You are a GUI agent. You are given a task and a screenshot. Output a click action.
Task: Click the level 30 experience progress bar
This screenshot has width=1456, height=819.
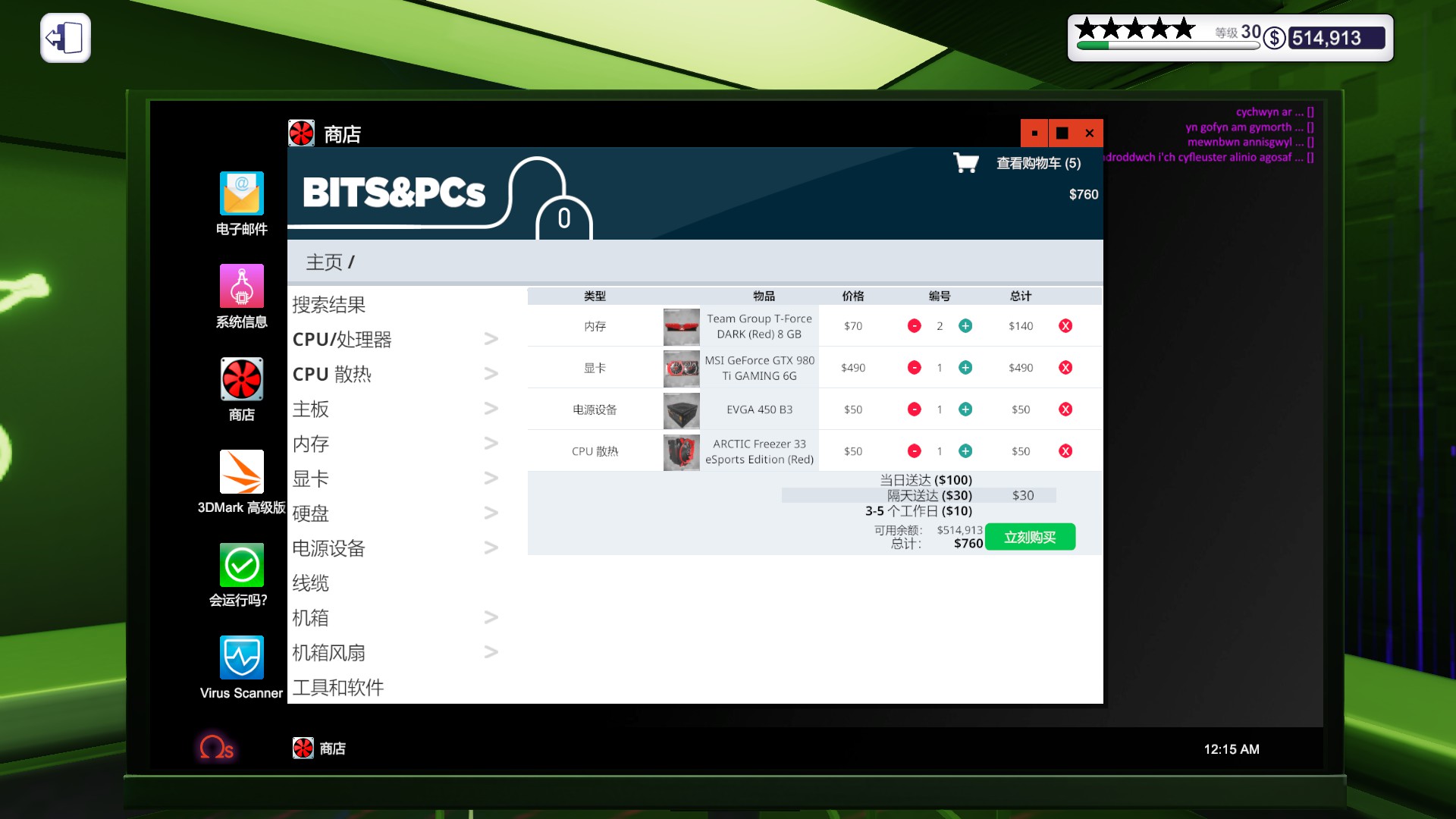[x=1168, y=45]
